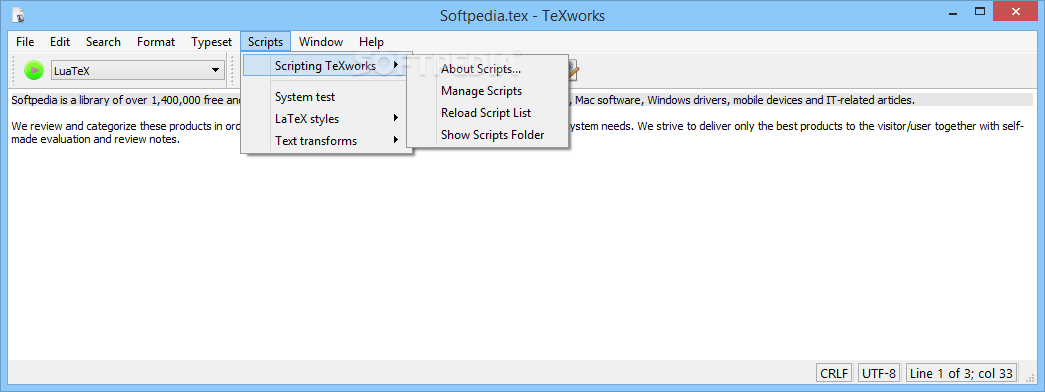The image size is (1045, 392).
Task: Expand the LaTeX styles submenu
Action: 325,119
